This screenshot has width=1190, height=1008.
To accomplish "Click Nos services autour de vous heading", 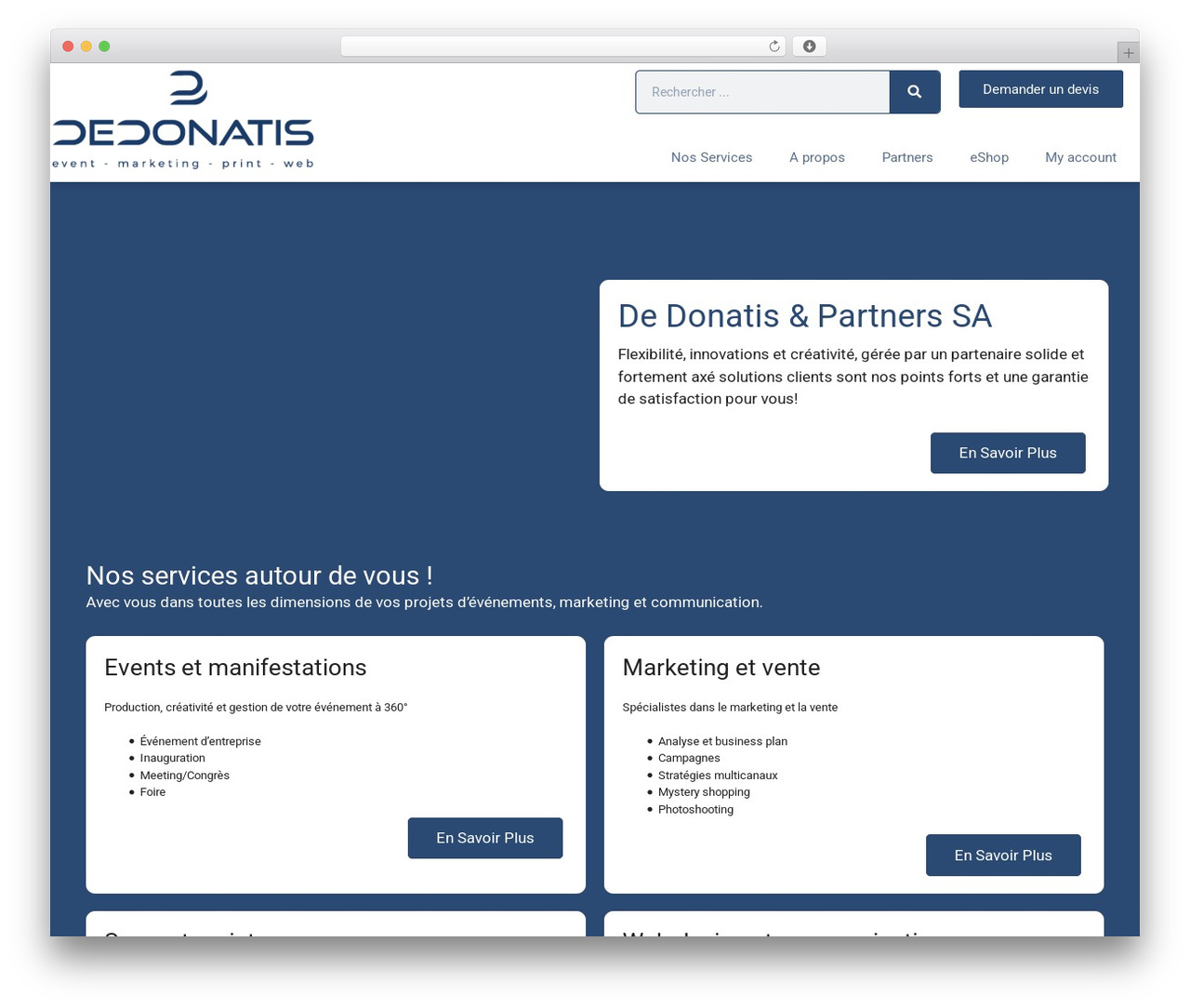I will 259,576.
